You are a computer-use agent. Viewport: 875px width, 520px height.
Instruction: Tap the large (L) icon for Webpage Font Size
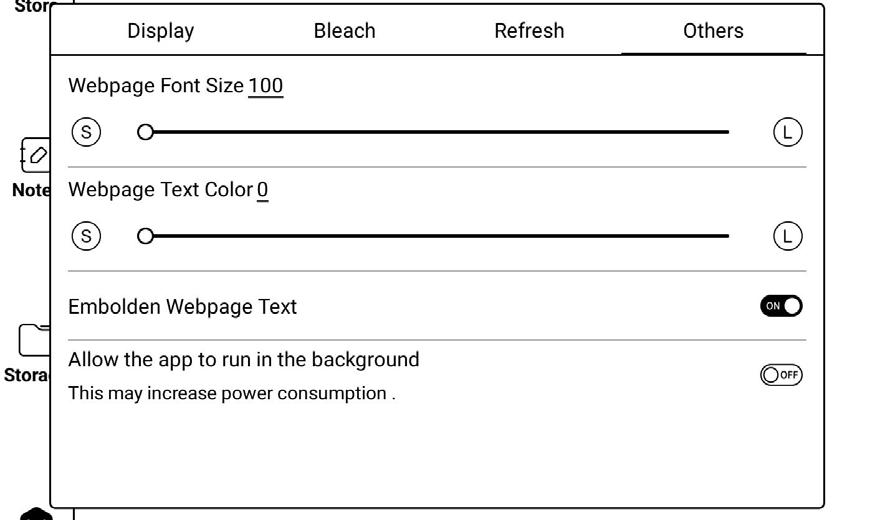click(788, 131)
